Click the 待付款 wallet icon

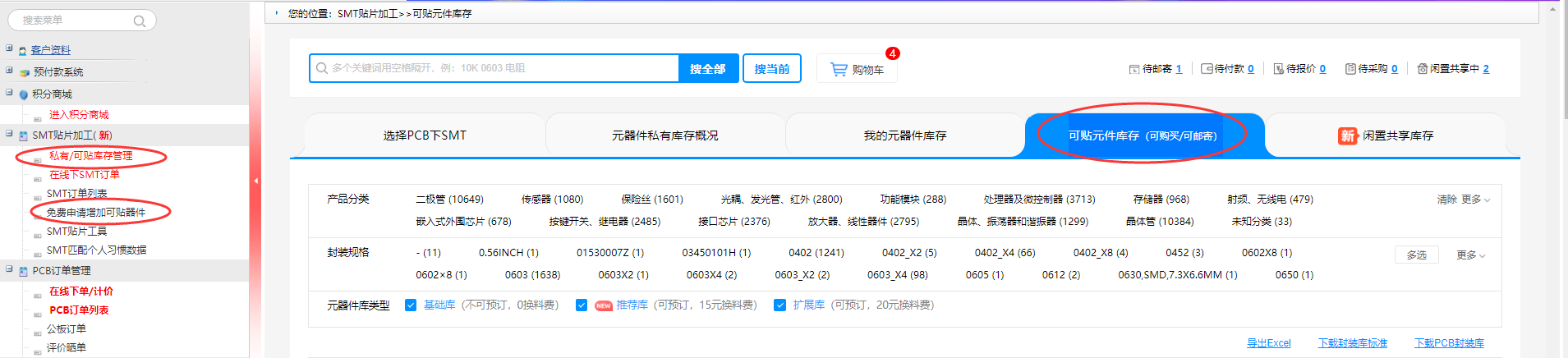coord(1207,69)
